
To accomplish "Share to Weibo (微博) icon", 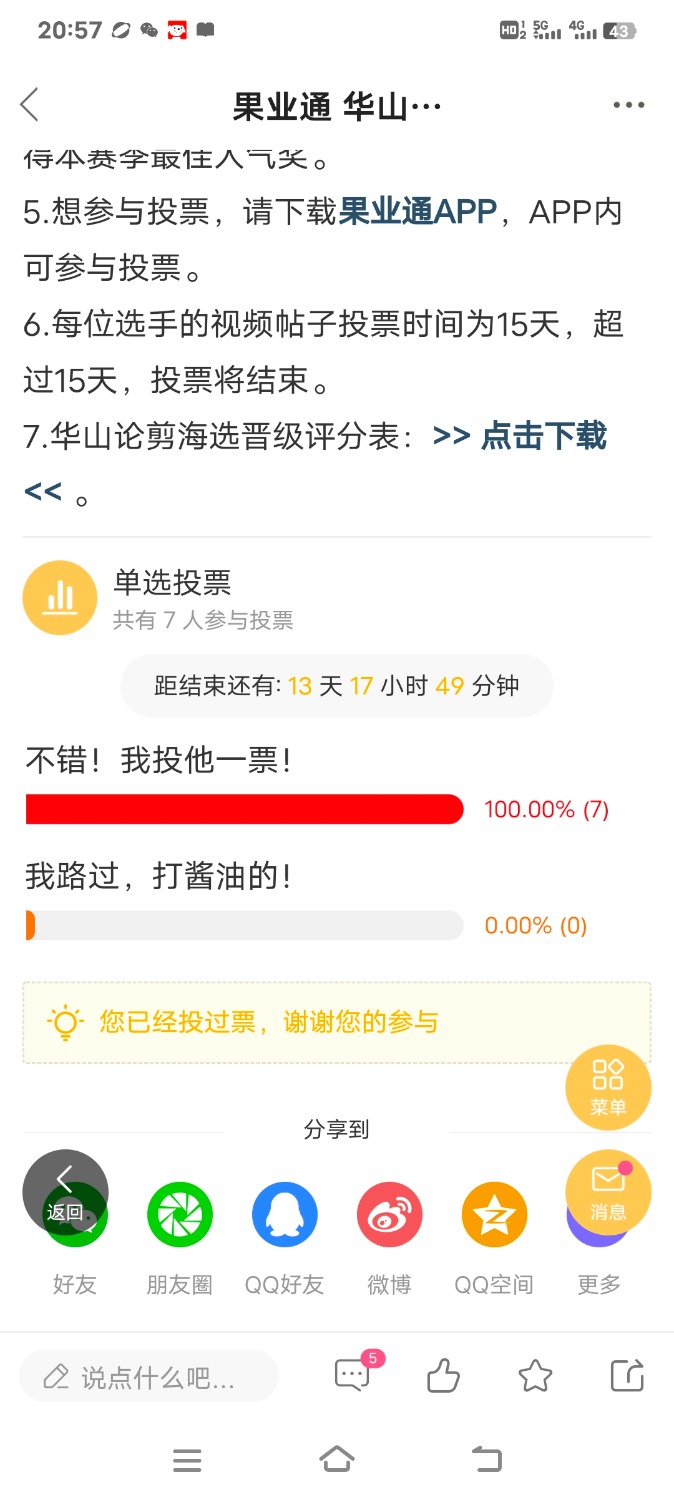I will click(390, 1214).
